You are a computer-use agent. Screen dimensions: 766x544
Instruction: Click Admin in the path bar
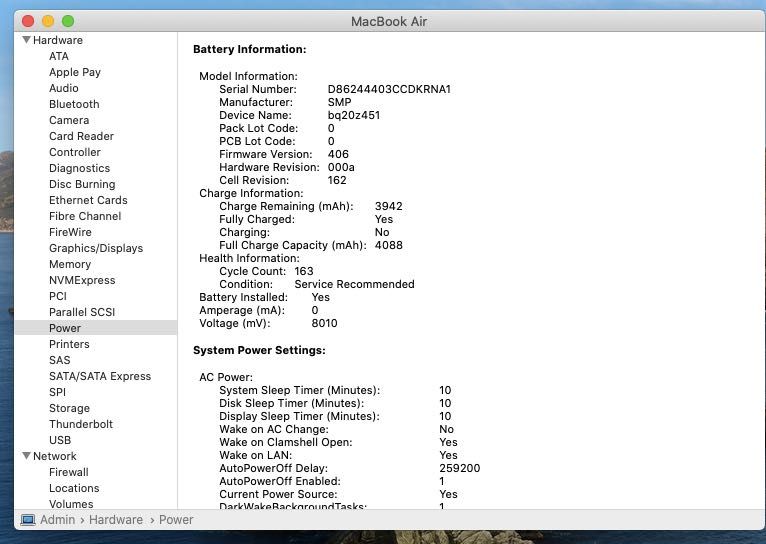click(58, 520)
